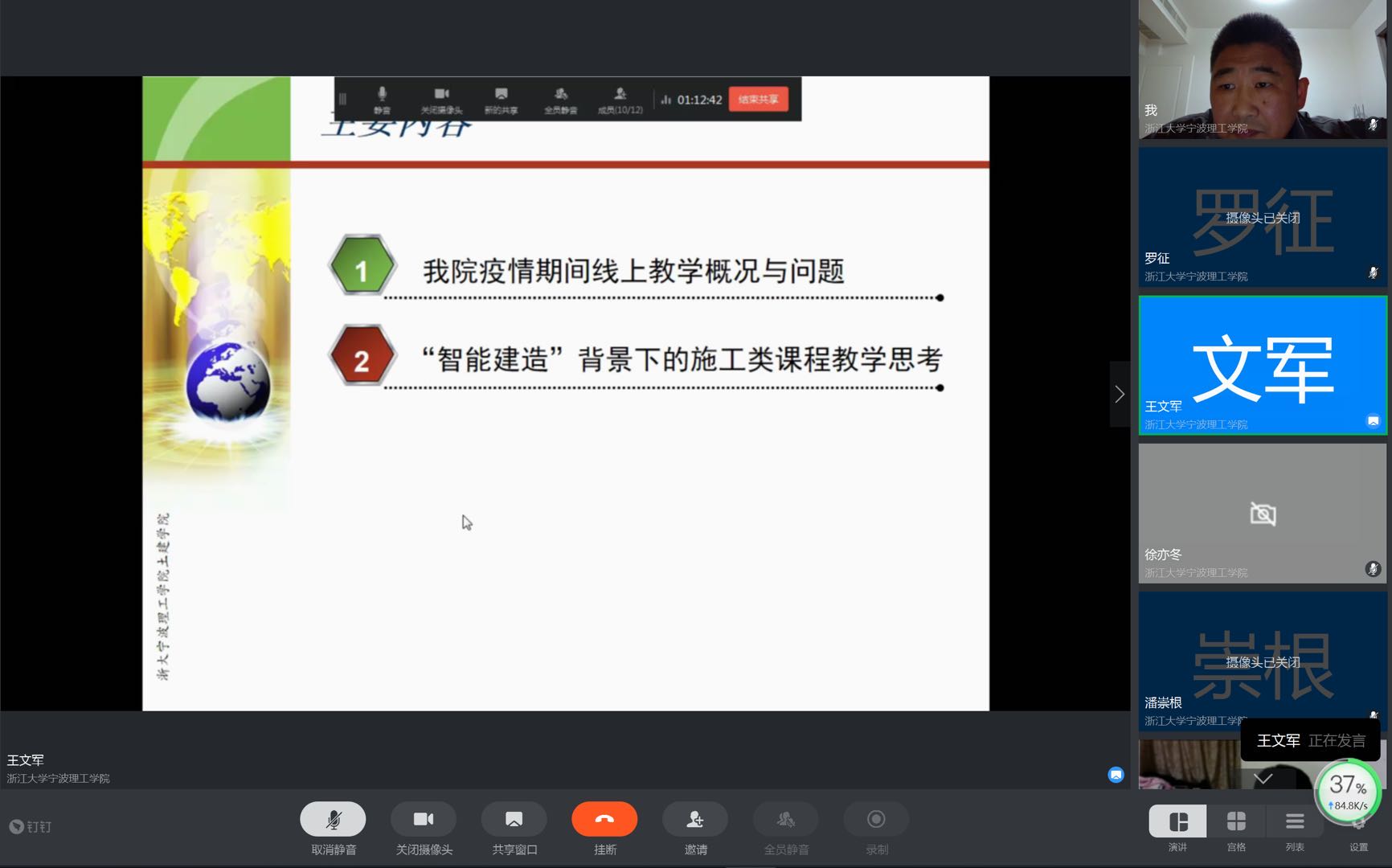Click the DingTalk 钉钉 logo
Screen dimensions: 1392x868
tap(30, 826)
